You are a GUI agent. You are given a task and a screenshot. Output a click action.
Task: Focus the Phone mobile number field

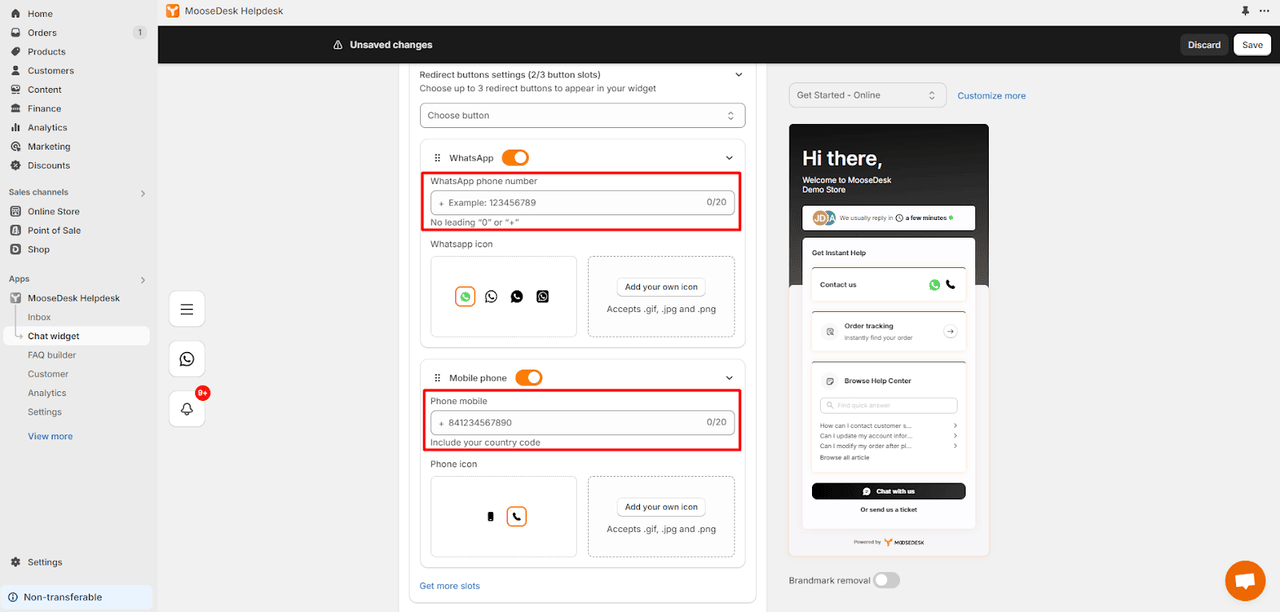[582, 422]
